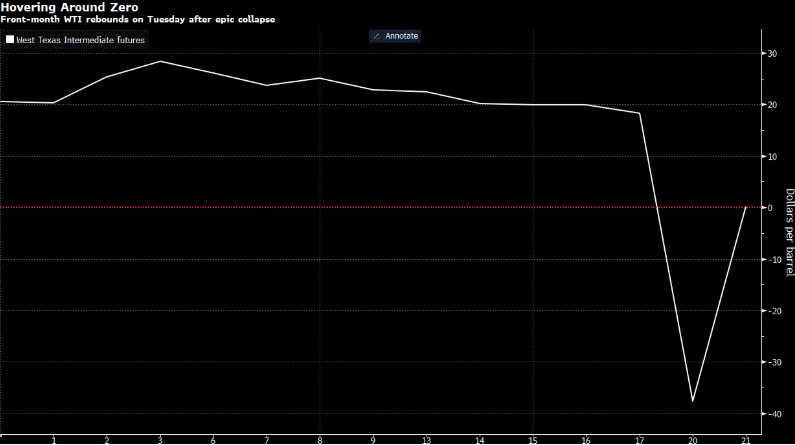
Task: Click the Dollars per barrel axis title
Action: [x=789, y=232]
